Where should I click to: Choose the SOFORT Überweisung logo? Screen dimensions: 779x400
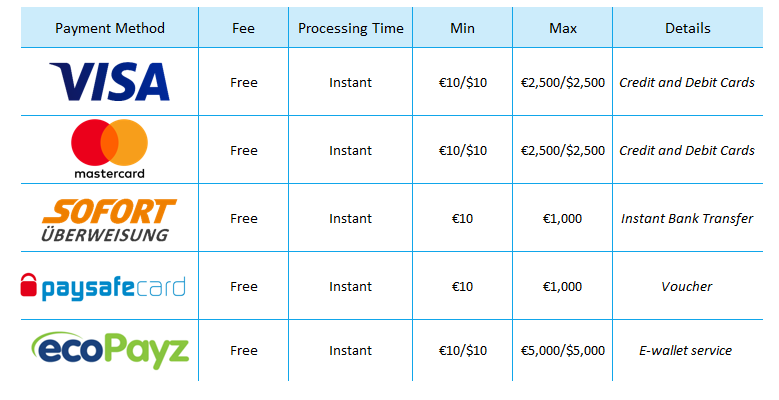pos(109,220)
